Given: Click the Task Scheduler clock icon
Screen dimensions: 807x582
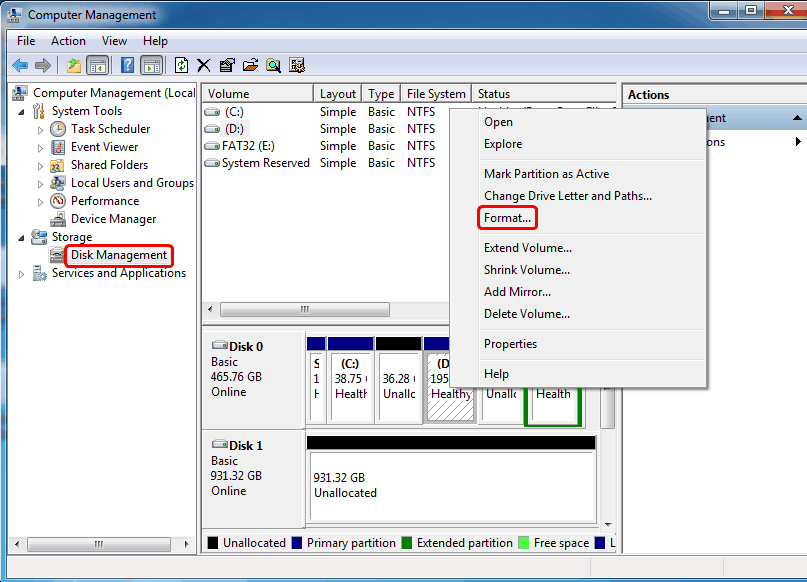Looking at the screenshot, I should 58,129.
